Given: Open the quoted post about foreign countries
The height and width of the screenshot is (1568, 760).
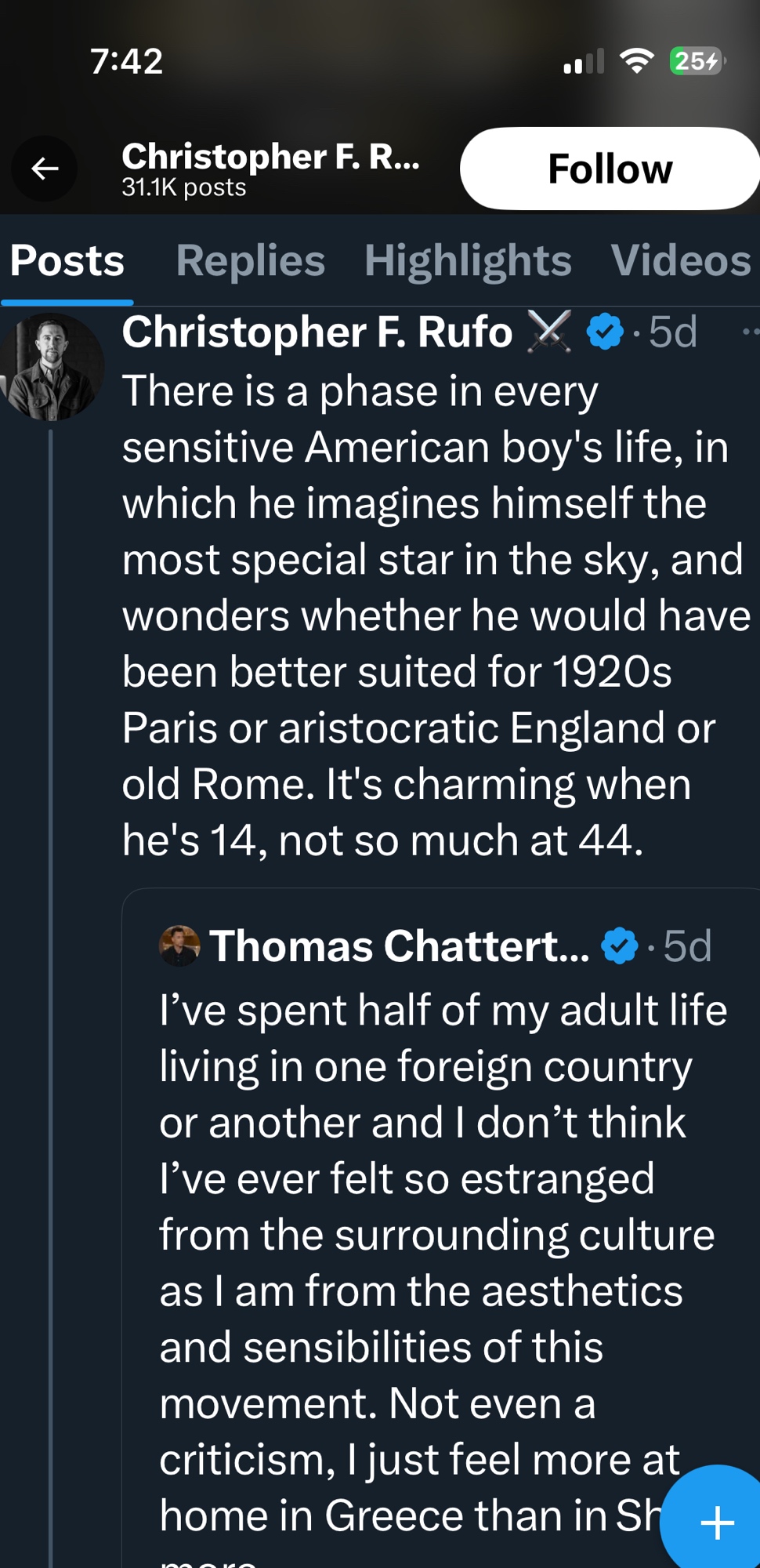Looking at the screenshot, I should [x=439, y=1254].
